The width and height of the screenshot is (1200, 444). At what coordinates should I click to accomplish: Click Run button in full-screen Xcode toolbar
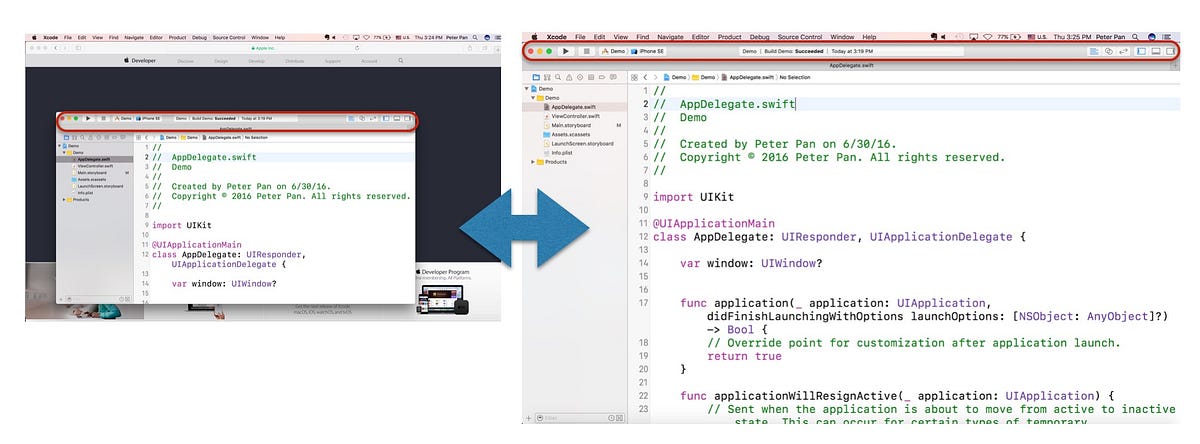[566, 51]
